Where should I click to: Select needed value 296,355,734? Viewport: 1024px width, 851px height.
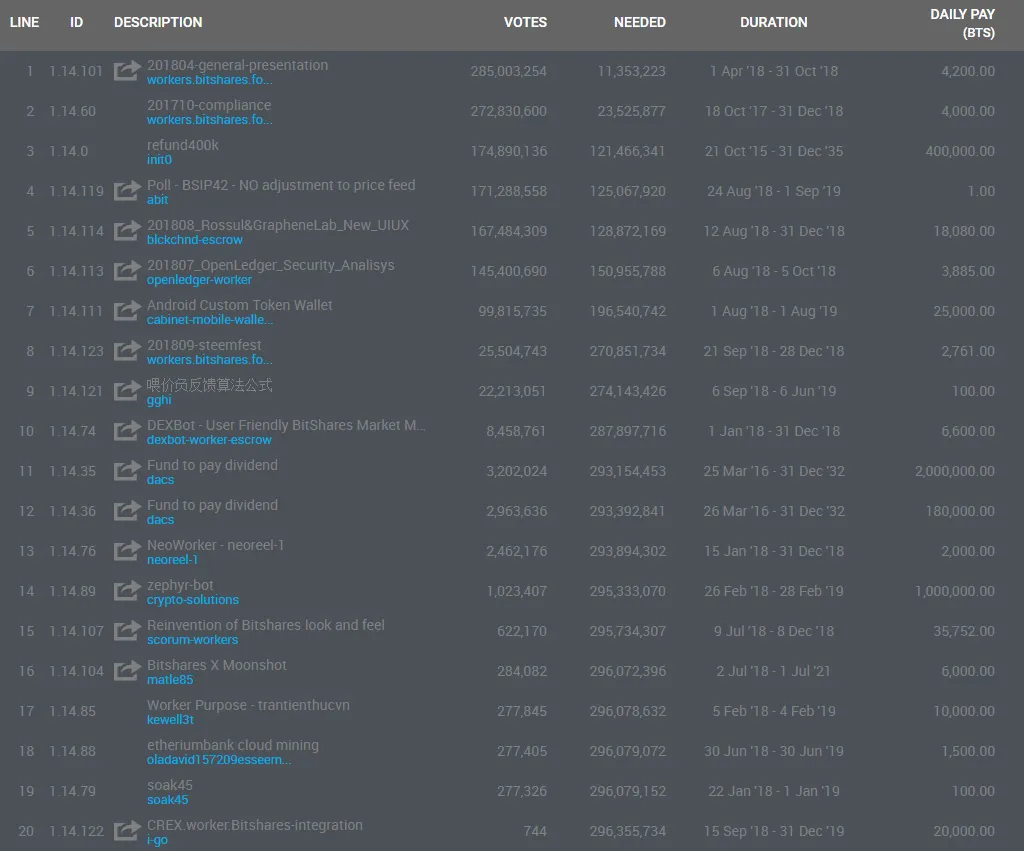coord(628,831)
